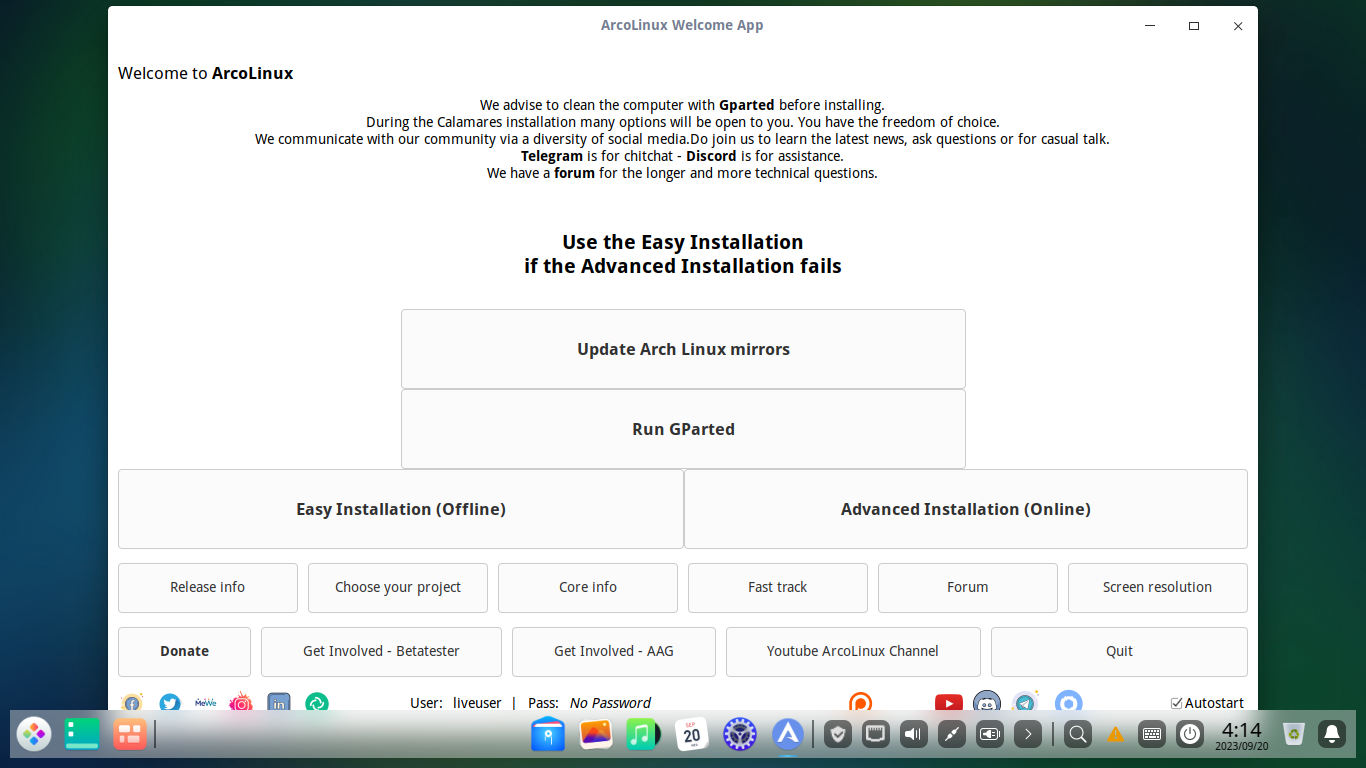This screenshot has width=1366, height=768.
Task: Open the trash bin in the dock
Action: [x=1294, y=735]
